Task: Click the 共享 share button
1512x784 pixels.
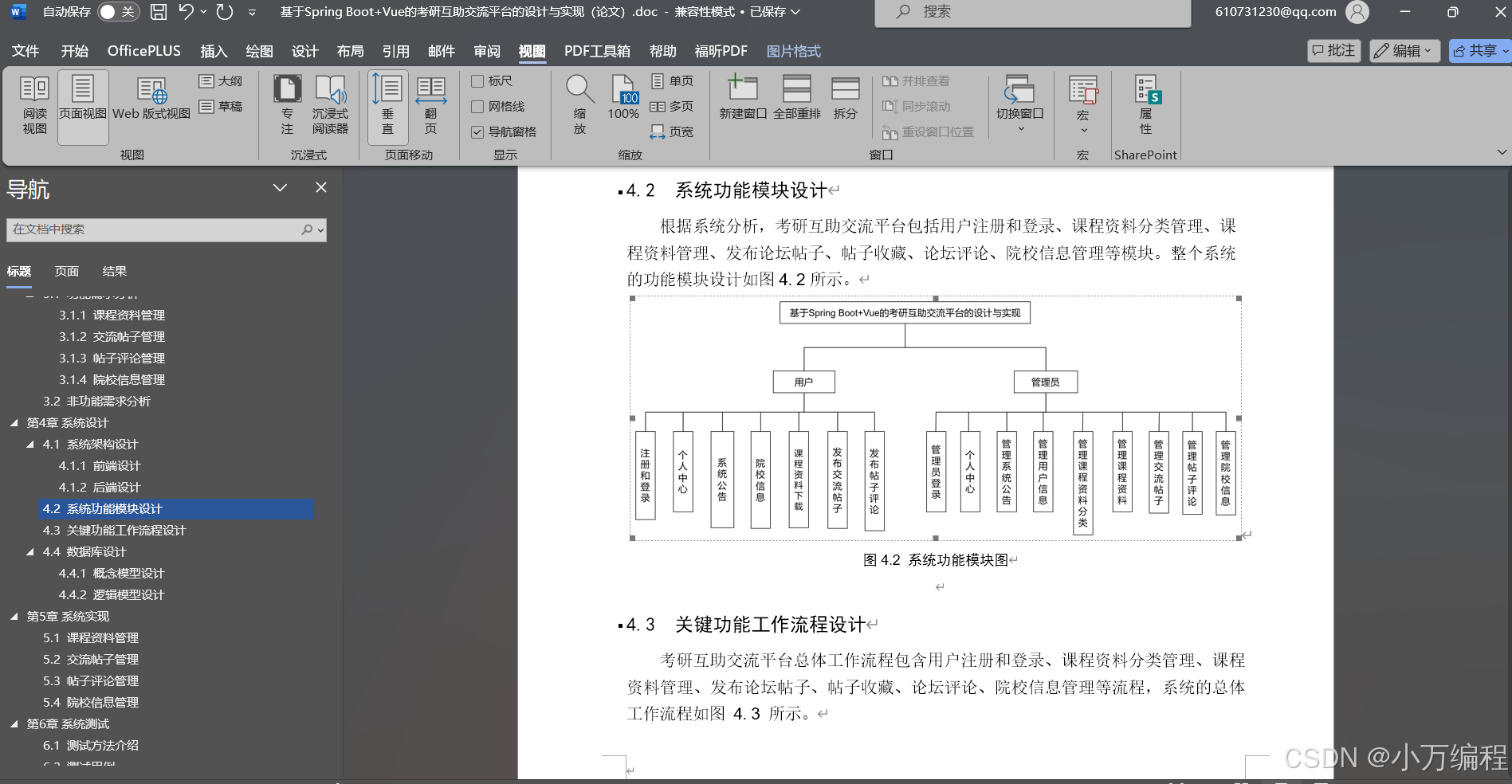Action: tap(1480, 51)
